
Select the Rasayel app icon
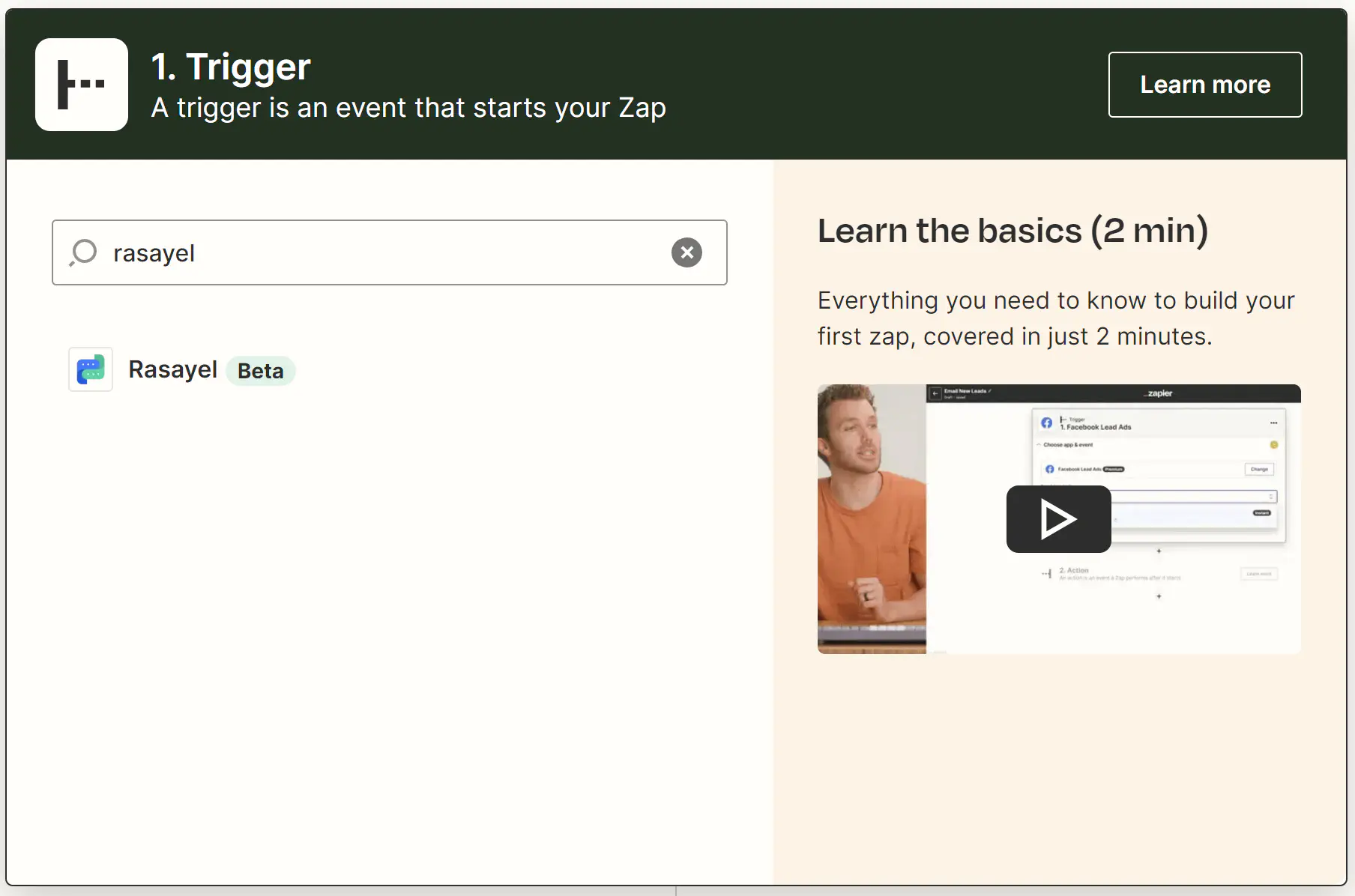click(x=90, y=369)
